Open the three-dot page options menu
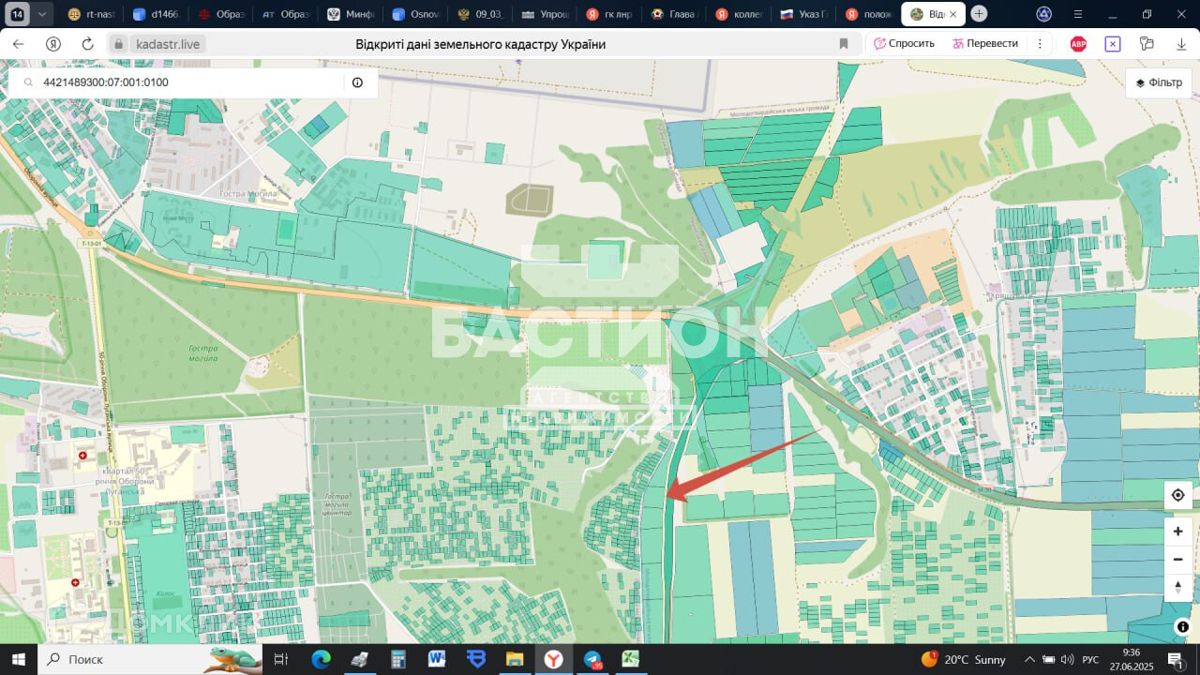1200x675 pixels. pyautogui.click(x=1040, y=44)
